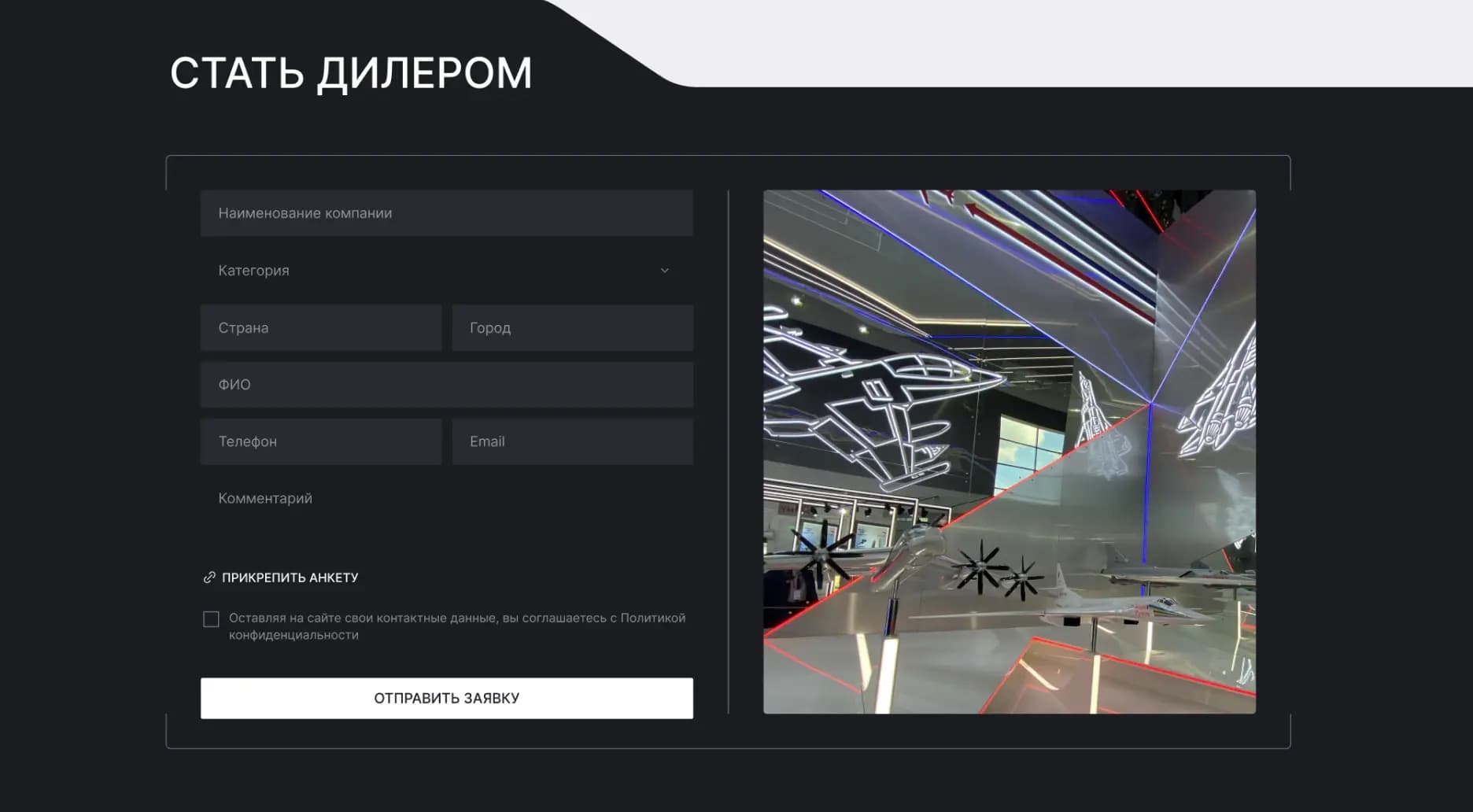This screenshot has height=812, width=1473.
Task: Tick the privacy policy consent checkbox
Action: click(211, 620)
